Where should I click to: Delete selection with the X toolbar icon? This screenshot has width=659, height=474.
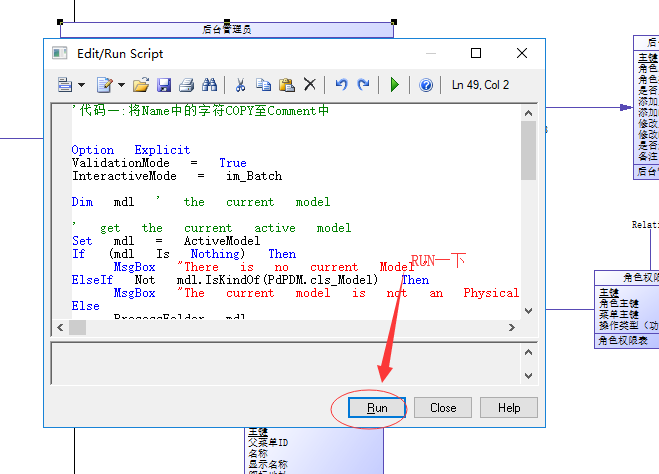310,86
